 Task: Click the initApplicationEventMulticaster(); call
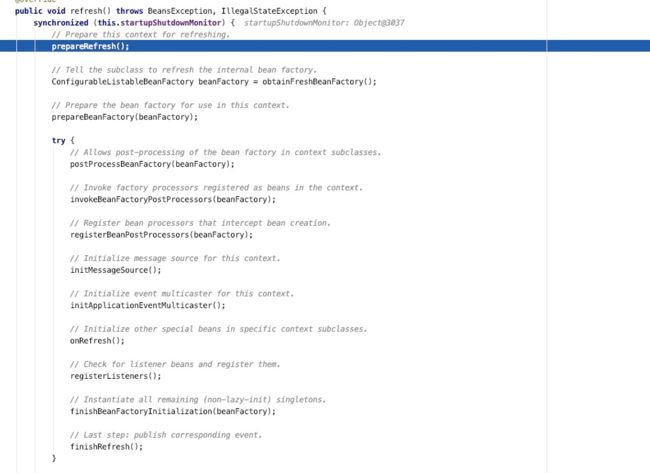(148, 305)
